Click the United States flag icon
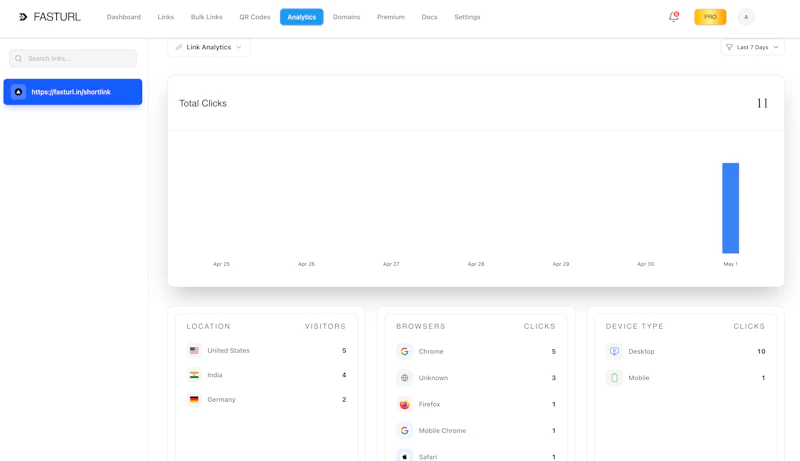This screenshot has width=800, height=461. click(194, 350)
